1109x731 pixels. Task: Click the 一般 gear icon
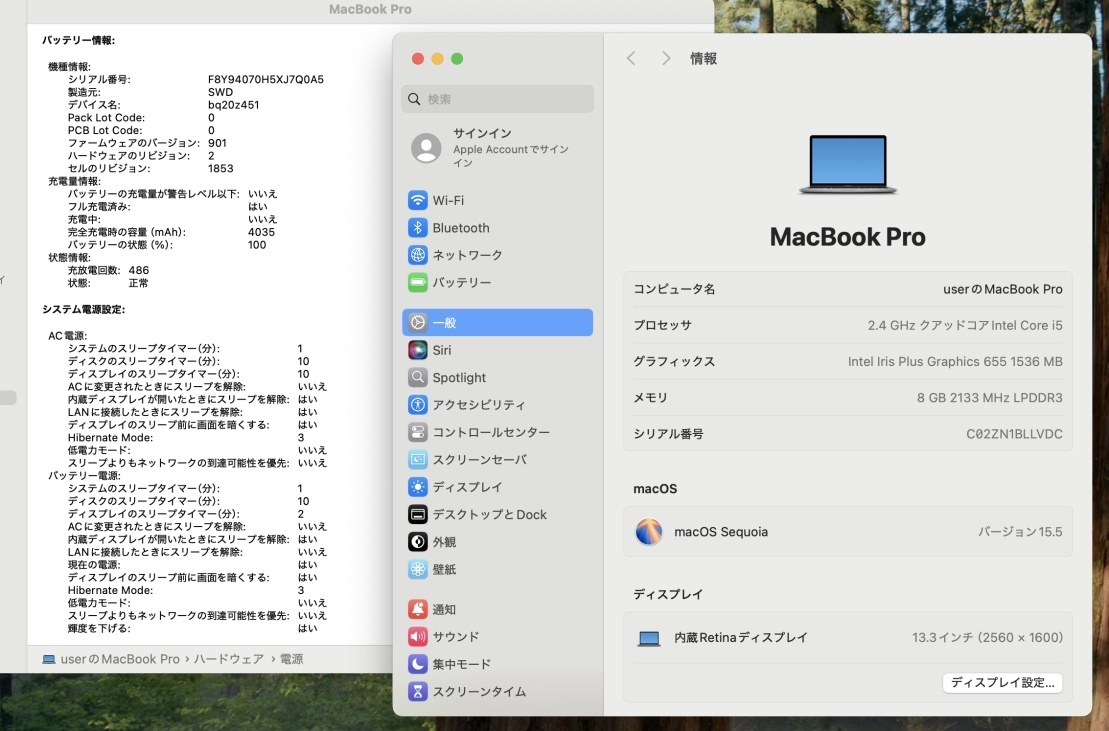(x=417, y=322)
